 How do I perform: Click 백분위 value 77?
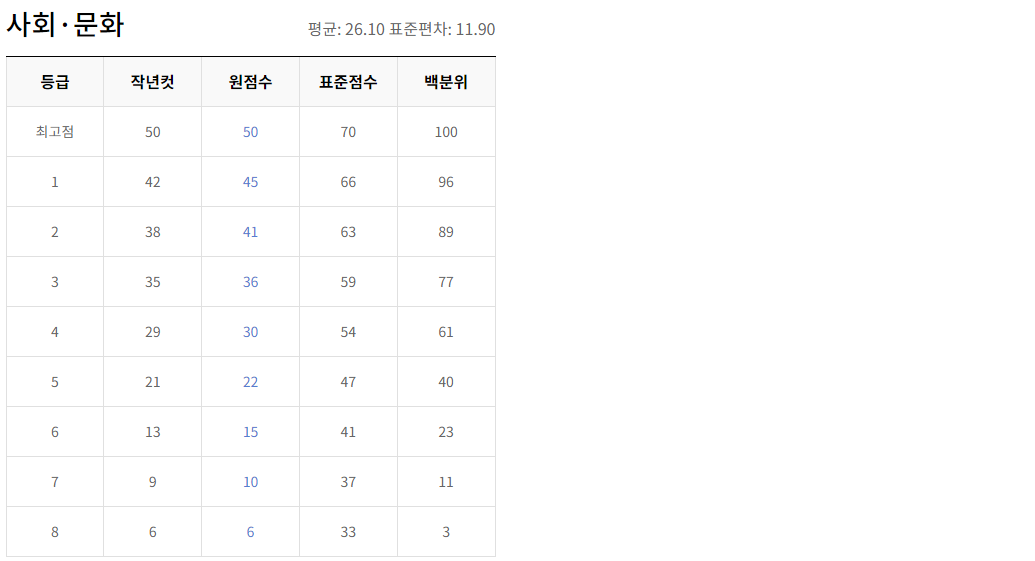coord(446,282)
